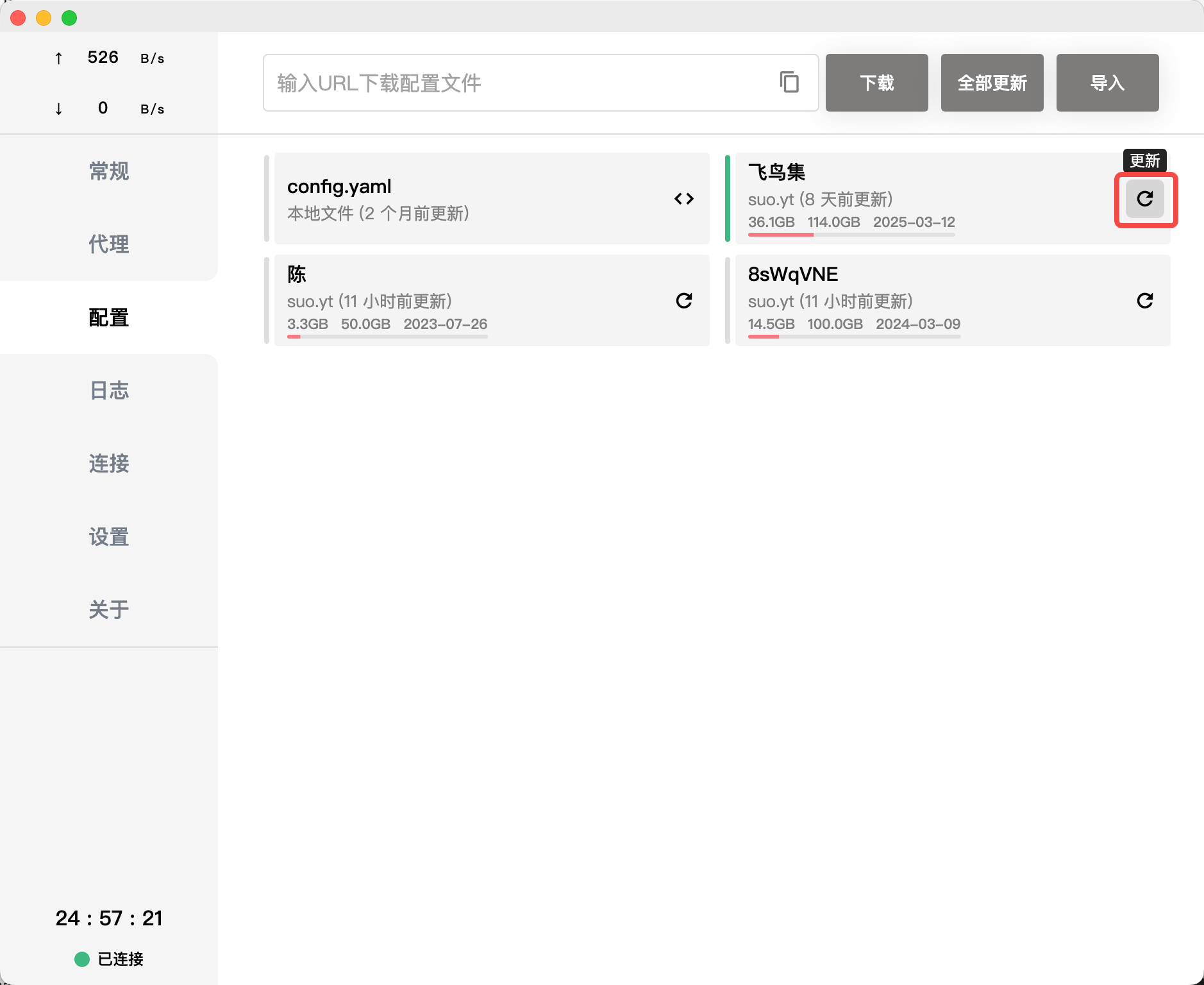
Task: Go to the 连接 tab
Action: coord(109,464)
